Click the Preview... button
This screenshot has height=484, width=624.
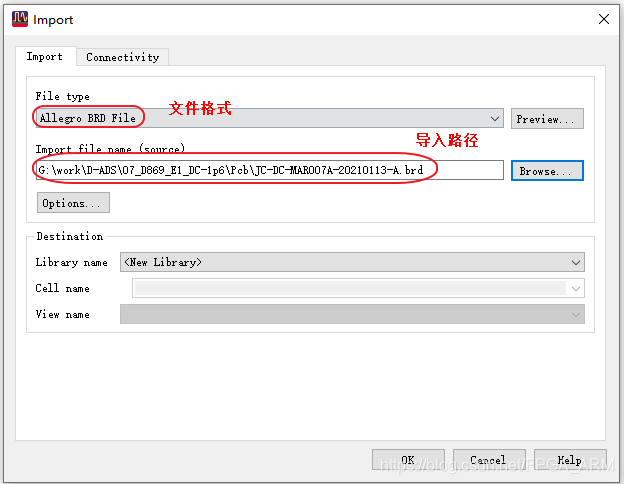tap(547, 119)
